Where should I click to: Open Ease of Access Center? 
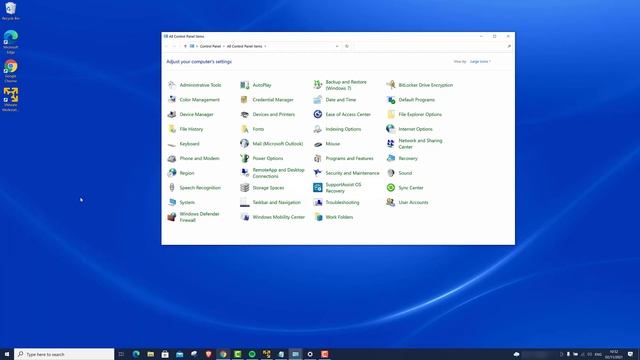point(342,114)
